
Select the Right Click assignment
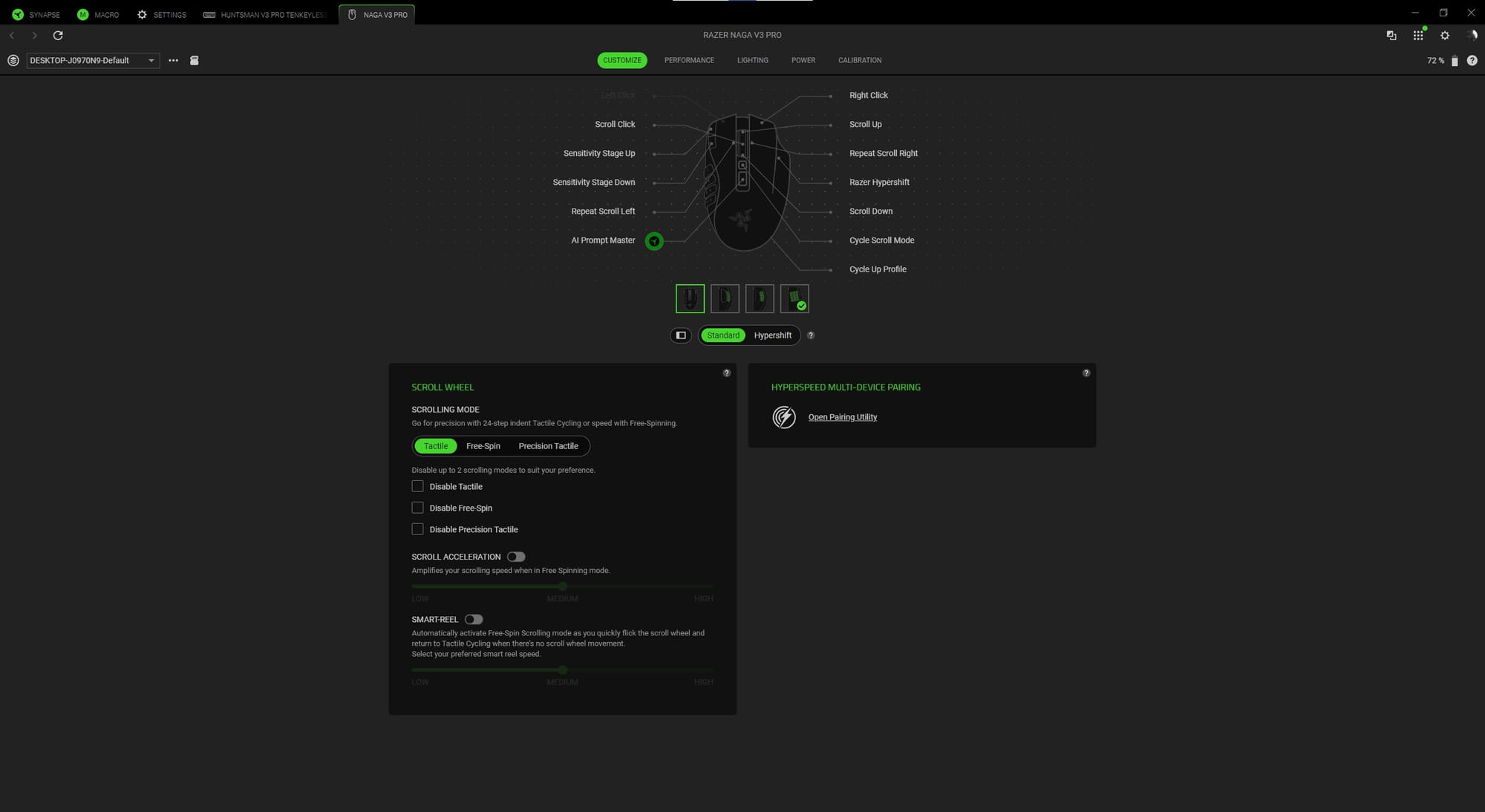coord(869,96)
